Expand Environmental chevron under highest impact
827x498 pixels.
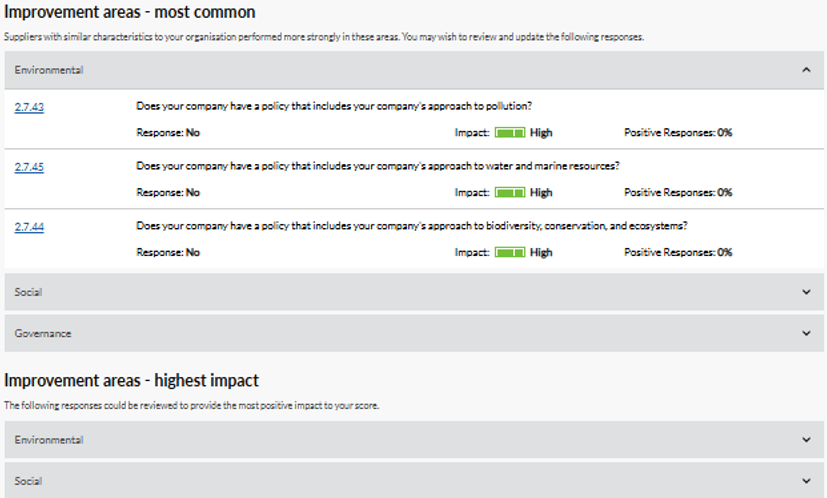pos(806,440)
